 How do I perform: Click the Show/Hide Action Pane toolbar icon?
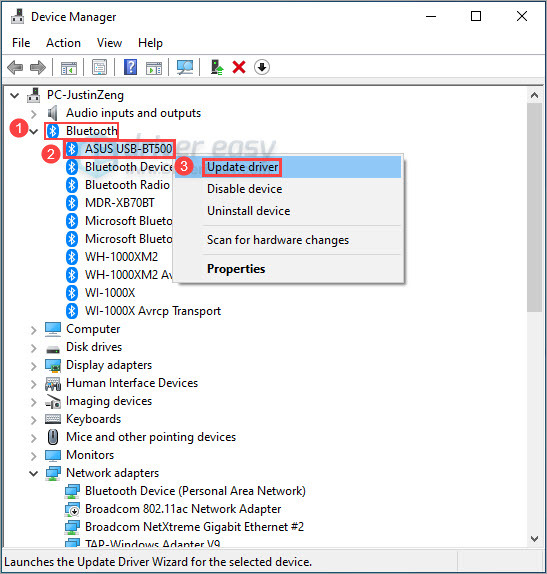(154, 68)
